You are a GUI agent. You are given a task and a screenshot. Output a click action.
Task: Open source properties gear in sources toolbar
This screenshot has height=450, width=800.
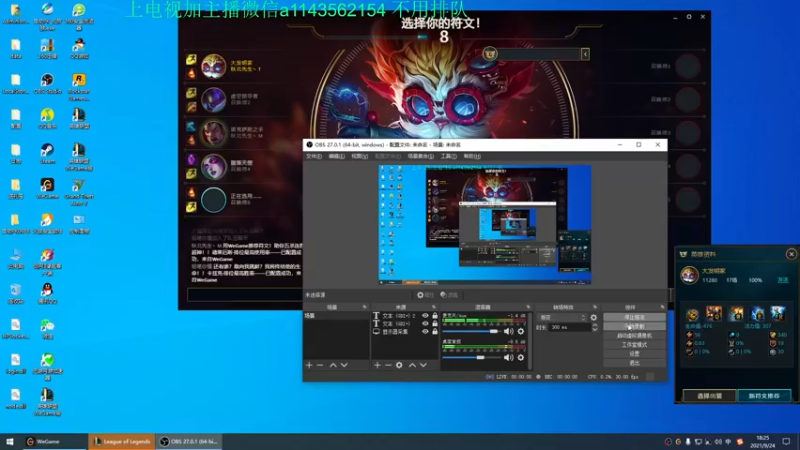coord(399,365)
